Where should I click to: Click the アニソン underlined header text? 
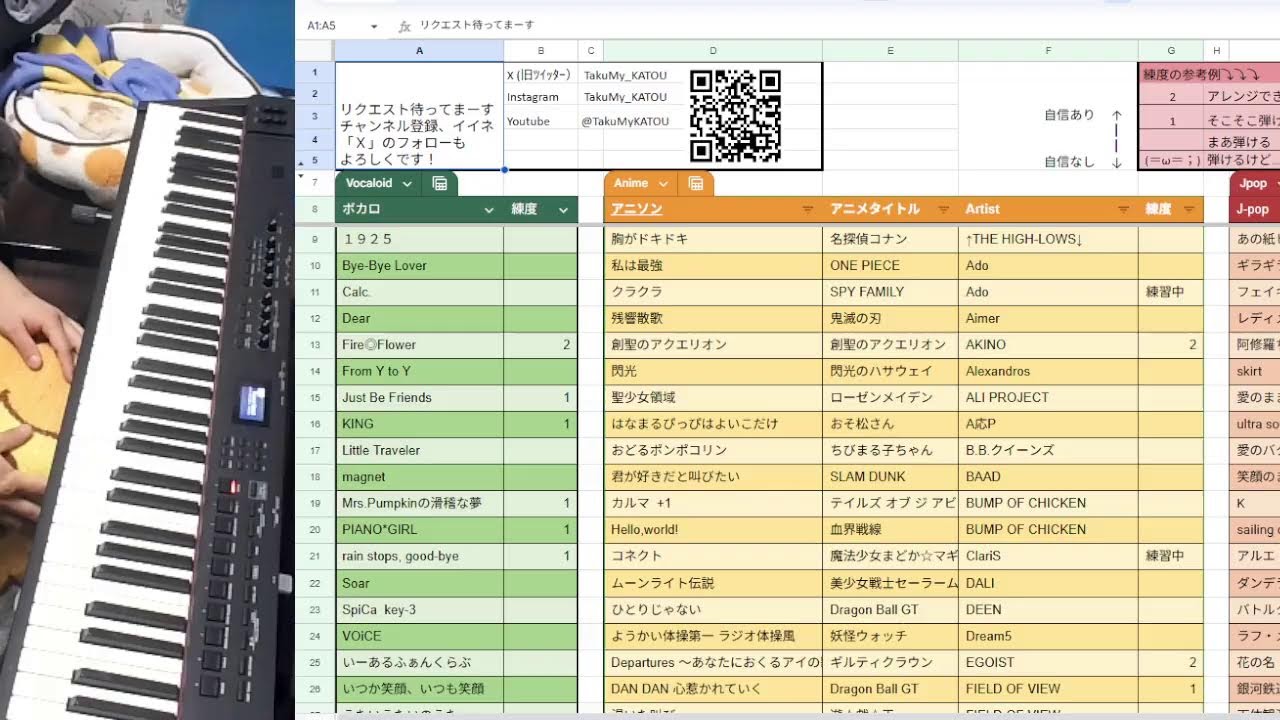636,210
